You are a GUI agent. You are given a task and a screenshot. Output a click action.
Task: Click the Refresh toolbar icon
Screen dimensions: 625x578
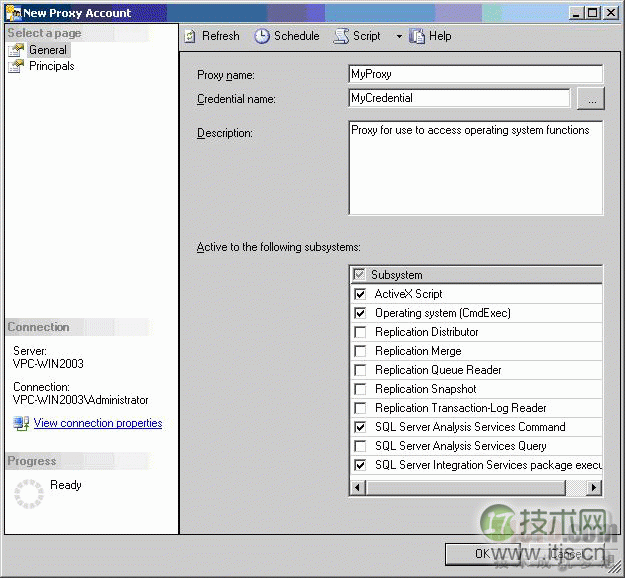point(190,36)
